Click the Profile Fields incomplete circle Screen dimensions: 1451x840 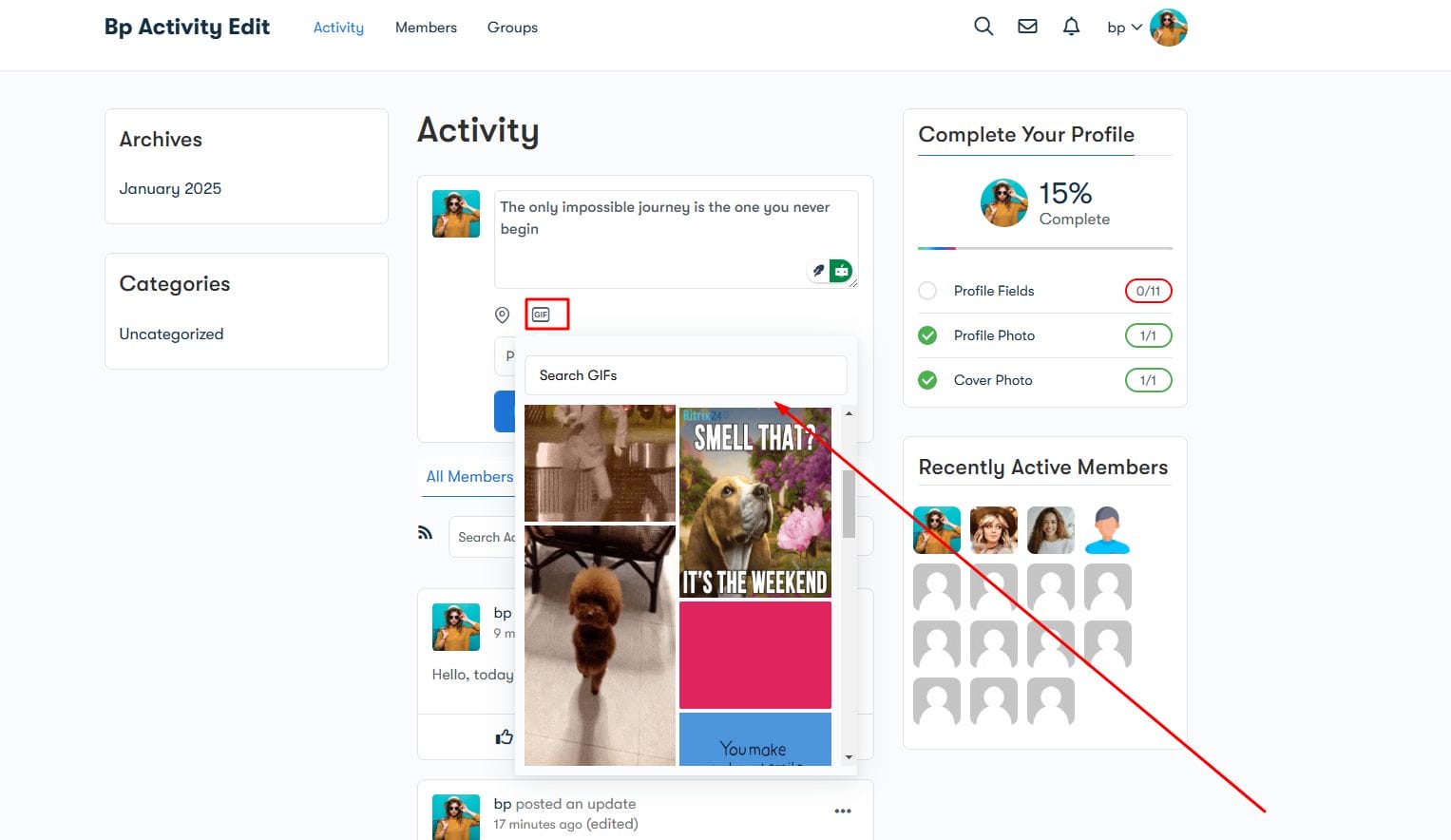(927, 291)
